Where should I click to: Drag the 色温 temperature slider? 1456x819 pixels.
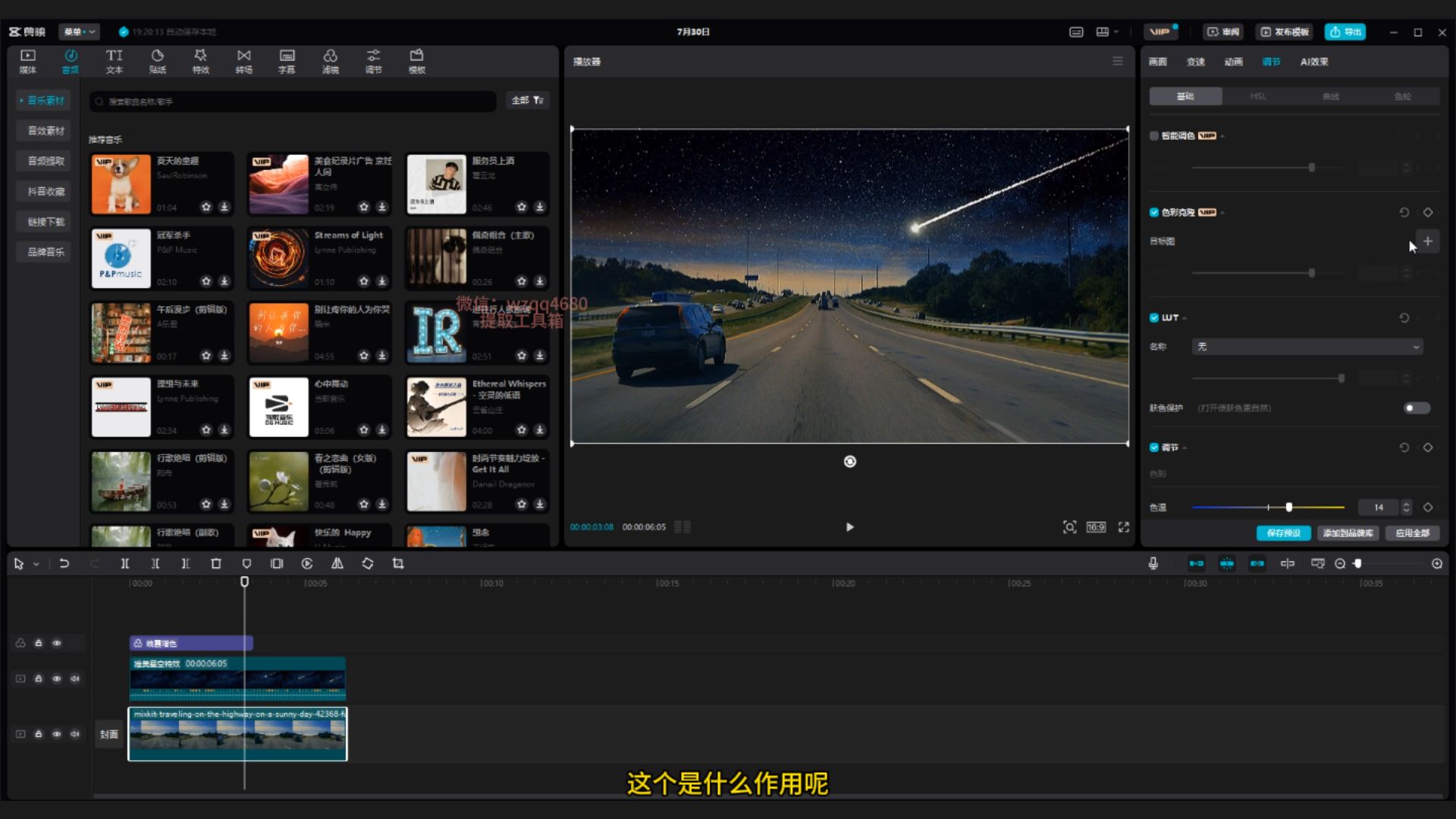coord(1289,507)
